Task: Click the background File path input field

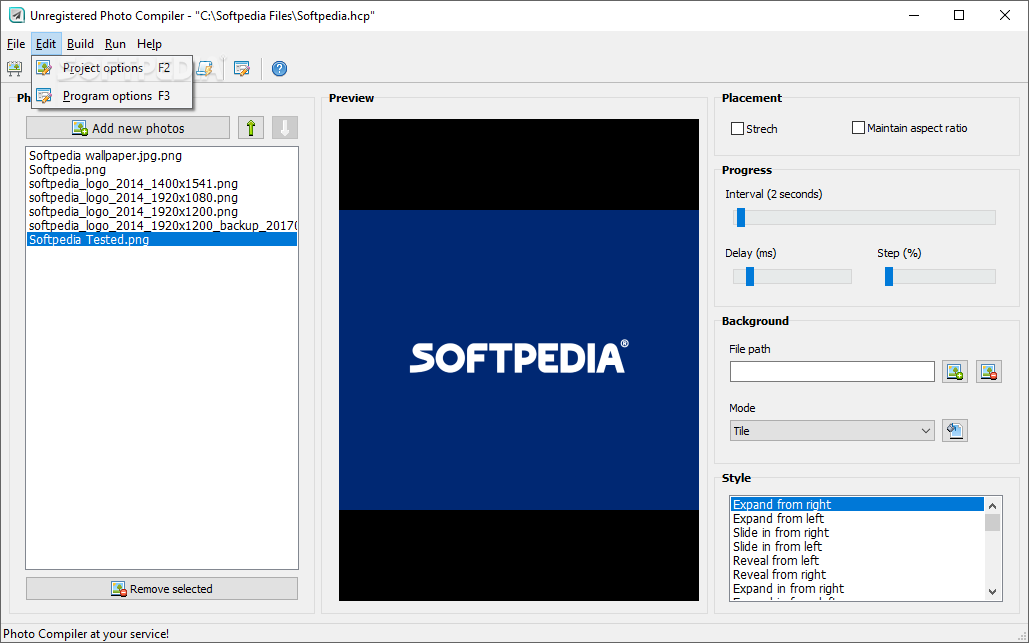Action: [832, 371]
